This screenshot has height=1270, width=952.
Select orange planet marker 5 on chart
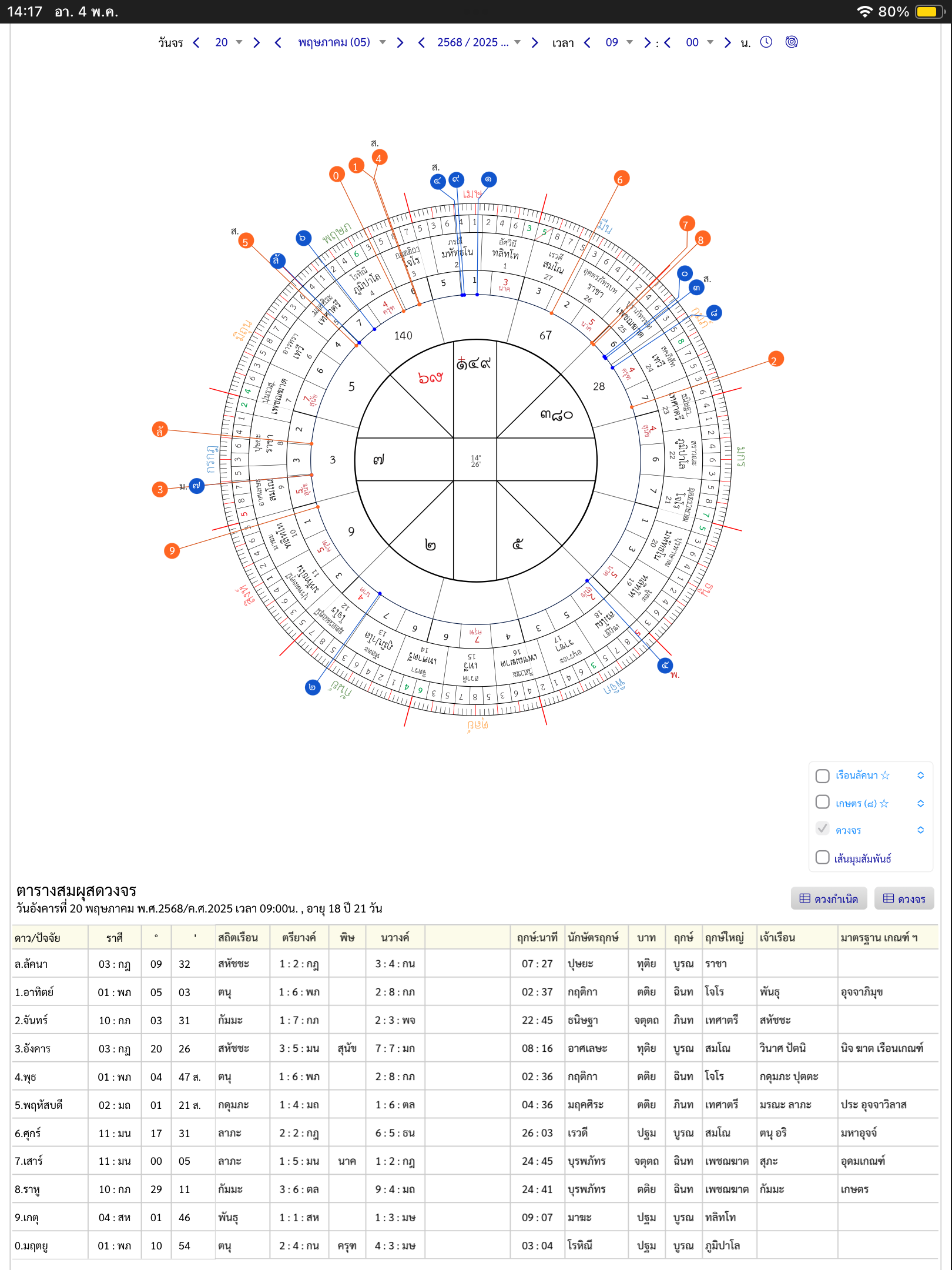coord(246,241)
